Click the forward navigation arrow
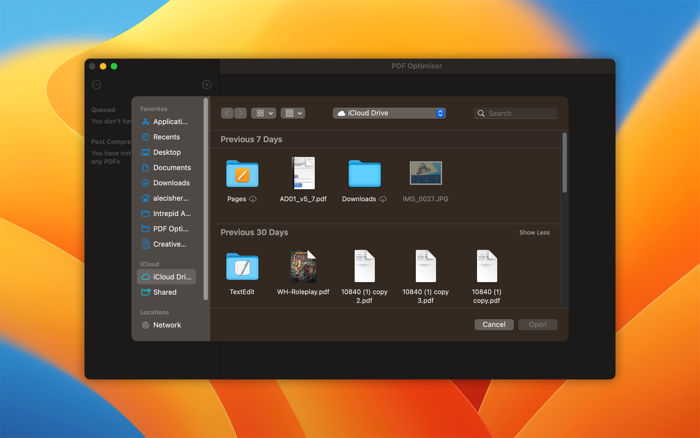 pyautogui.click(x=241, y=113)
